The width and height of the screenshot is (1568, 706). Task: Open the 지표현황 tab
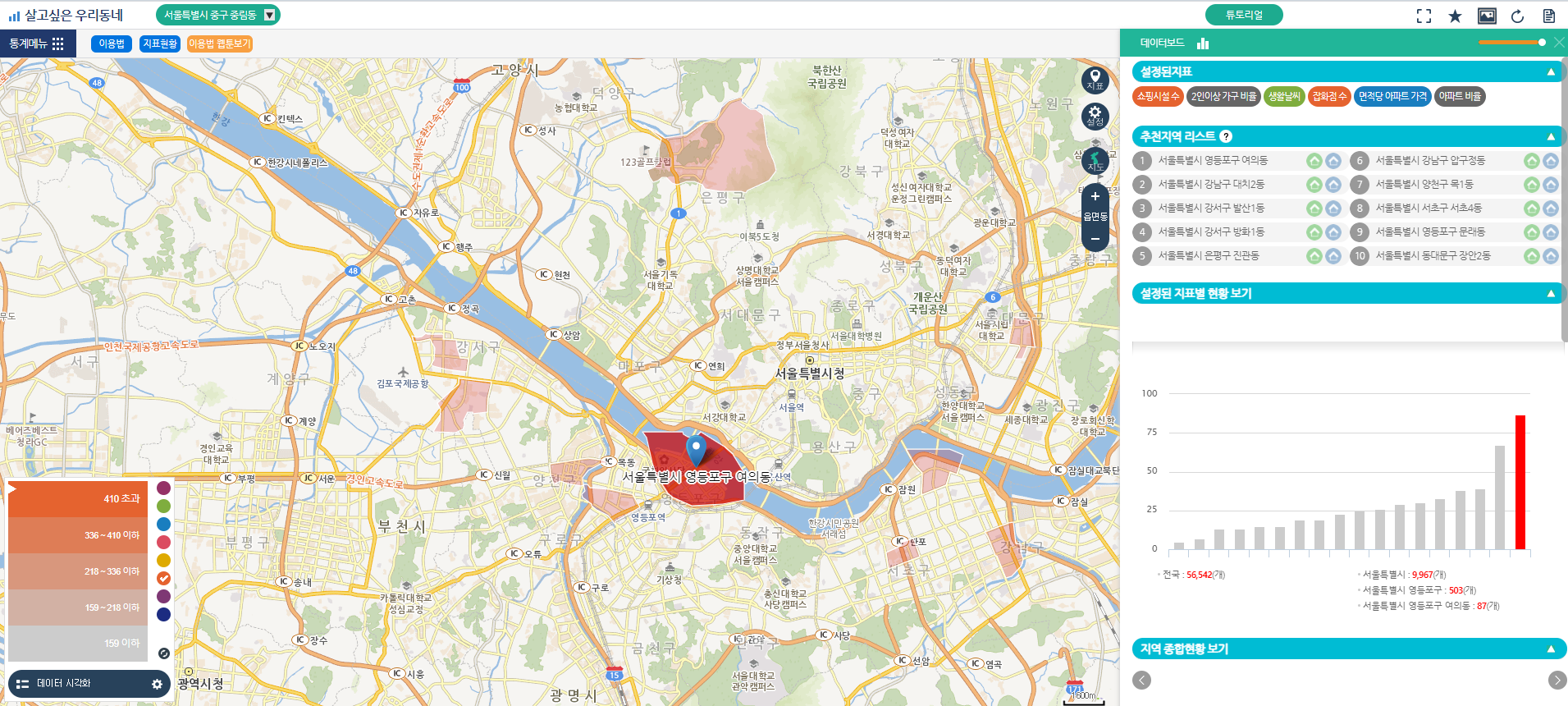click(160, 44)
